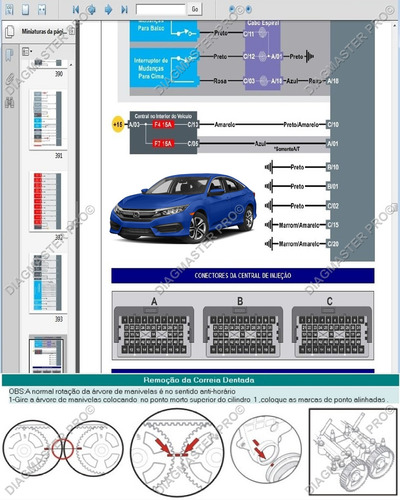Jump to the last page
The width and height of the screenshot is (400, 500).
[124, 10]
